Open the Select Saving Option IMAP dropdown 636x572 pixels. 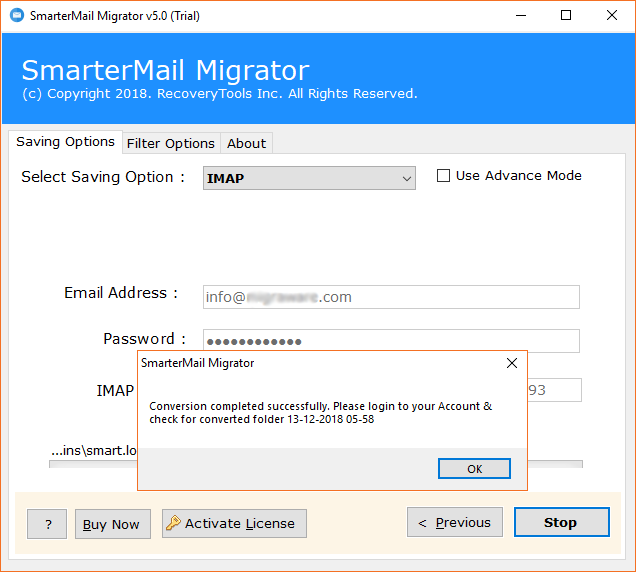(309, 178)
